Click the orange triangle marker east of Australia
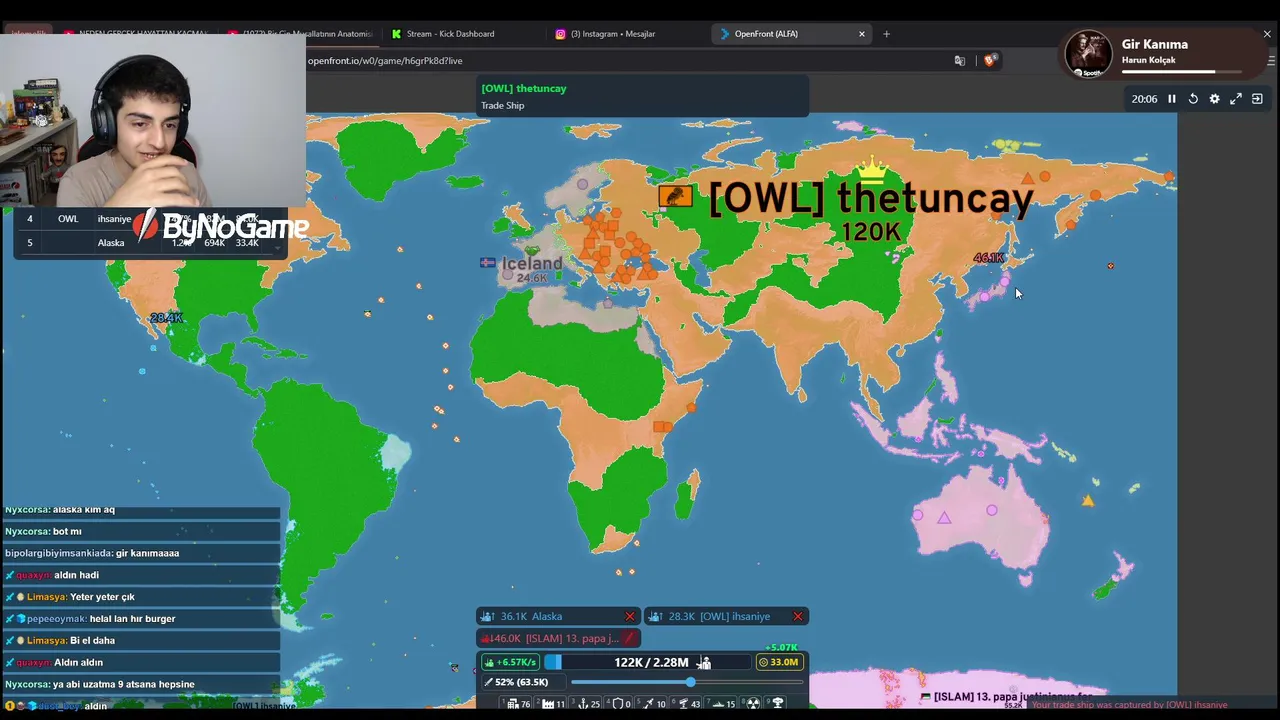The width and height of the screenshot is (1280, 720). [x=1088, y=500]
